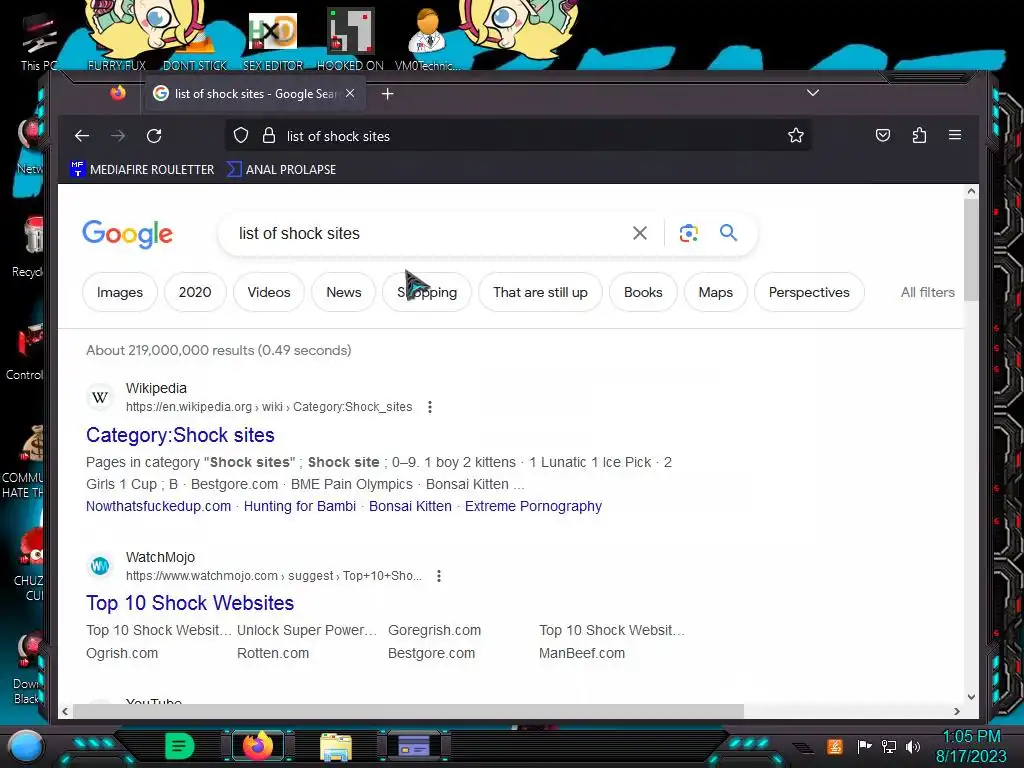This screenshot has width=1024, height=768.
Task: Select SEXEDITOR desktop icon
Action: click(273, 40)
